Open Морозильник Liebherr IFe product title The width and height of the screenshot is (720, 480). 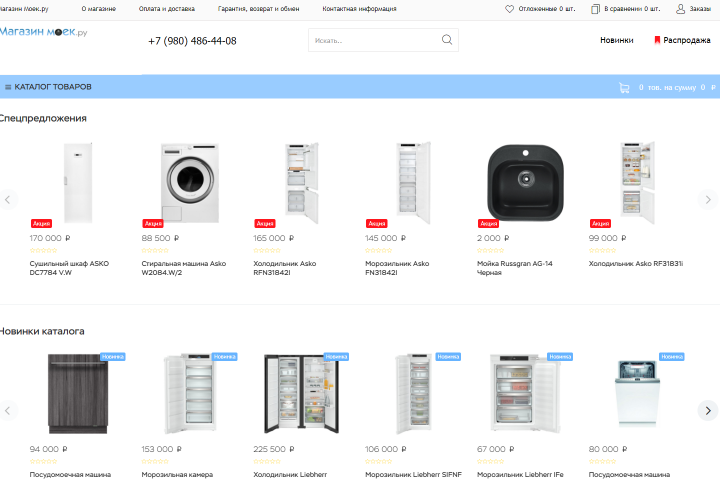pos(520,474)
